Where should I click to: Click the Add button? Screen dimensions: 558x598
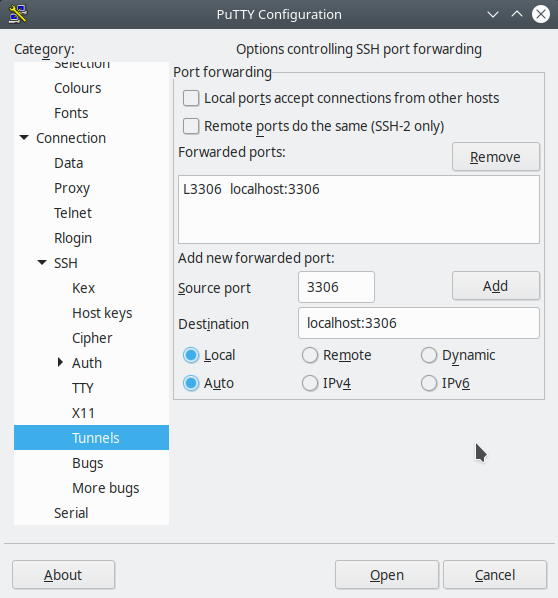pyautogui.click(x=495, y=286)
